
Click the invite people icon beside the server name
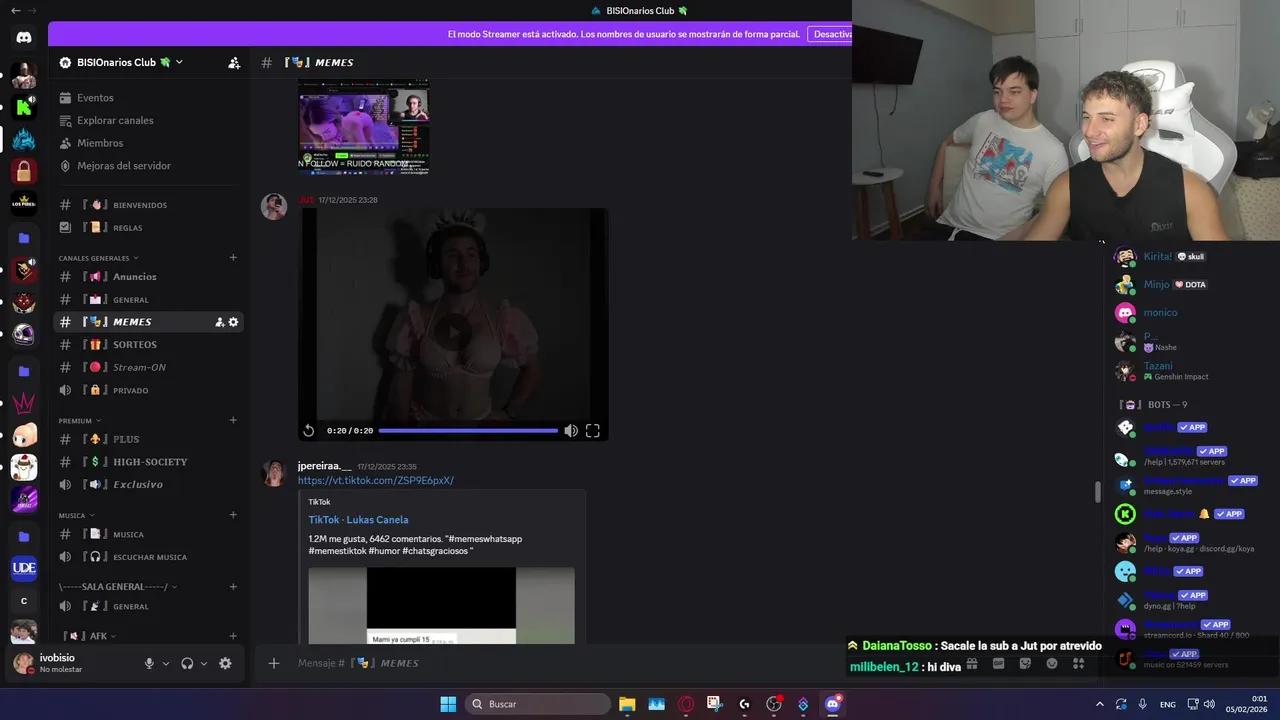[x=234, y=62]
